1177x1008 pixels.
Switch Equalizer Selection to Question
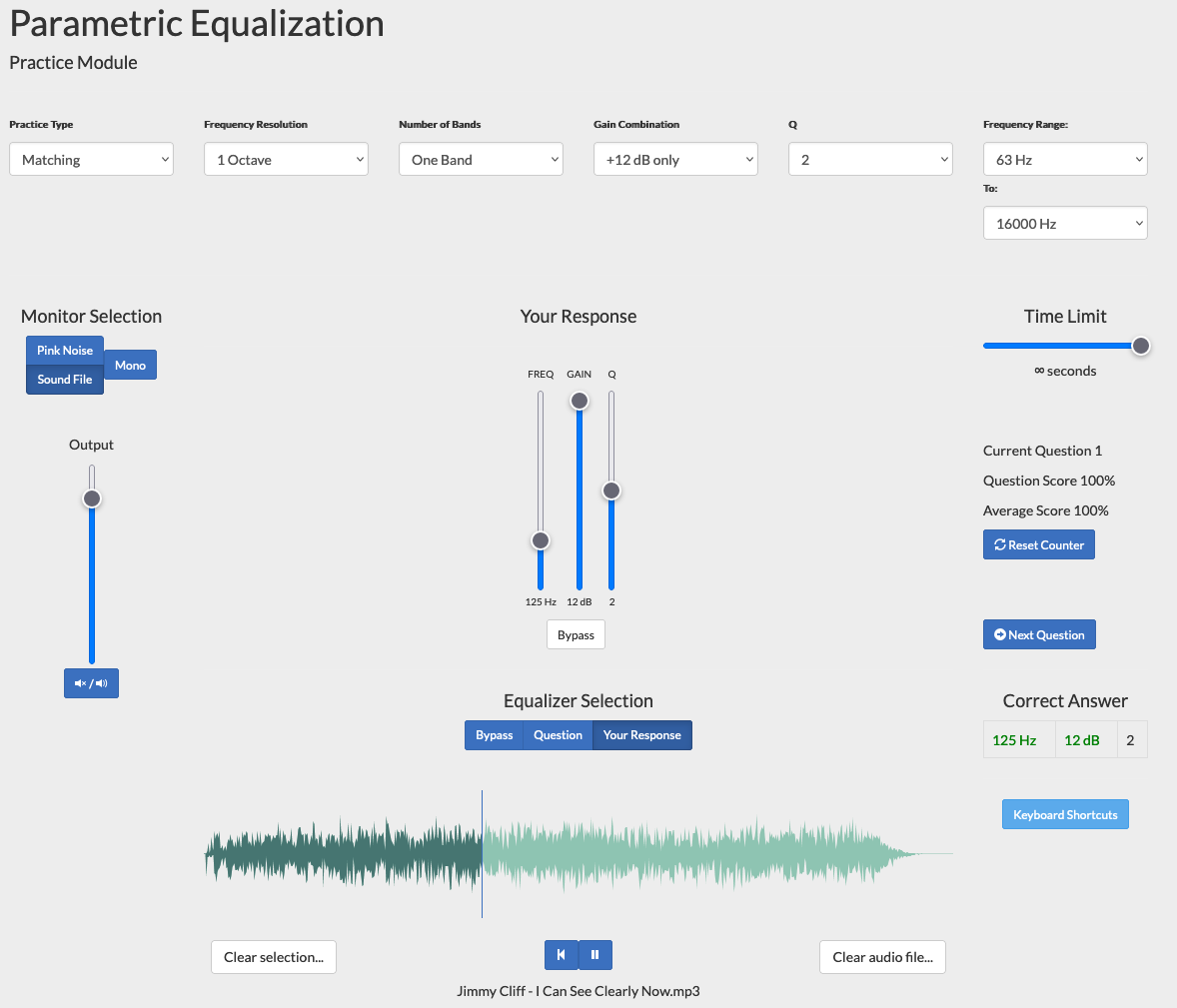tap(558, 735)
